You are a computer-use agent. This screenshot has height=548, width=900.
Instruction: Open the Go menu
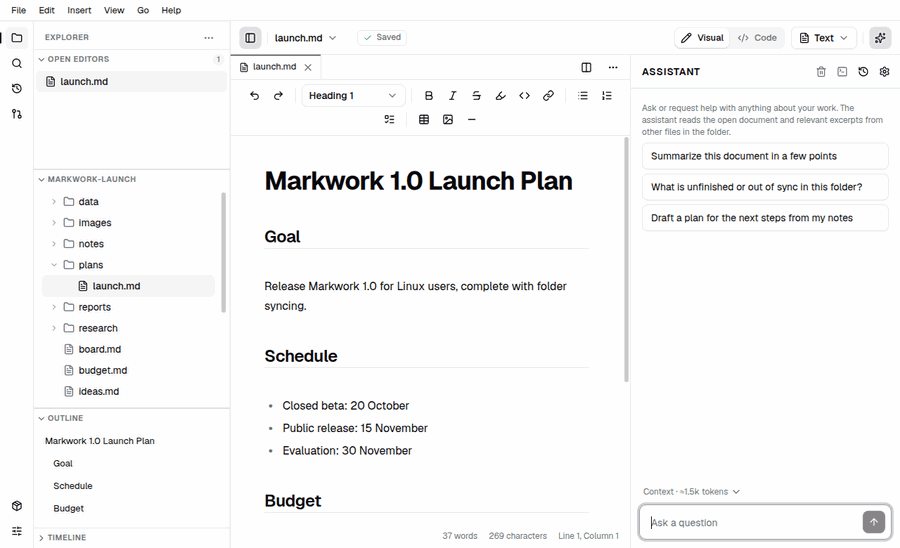pos(143,10)
